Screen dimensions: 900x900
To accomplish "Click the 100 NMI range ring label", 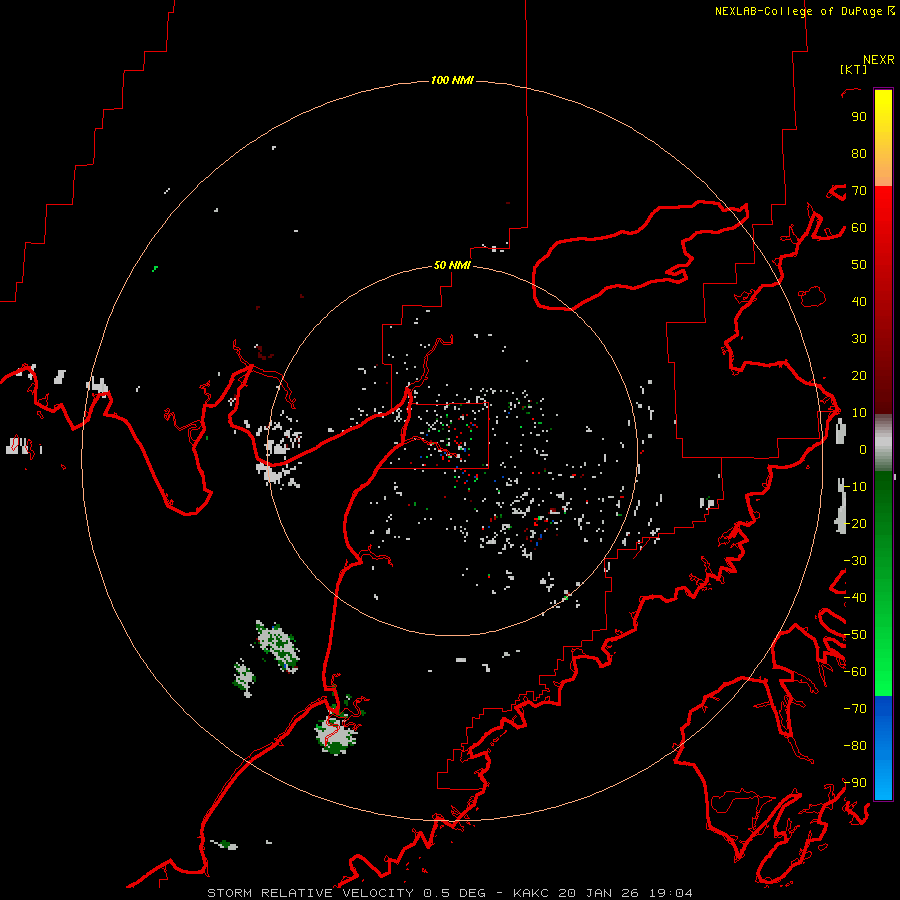I will [452, 80].
